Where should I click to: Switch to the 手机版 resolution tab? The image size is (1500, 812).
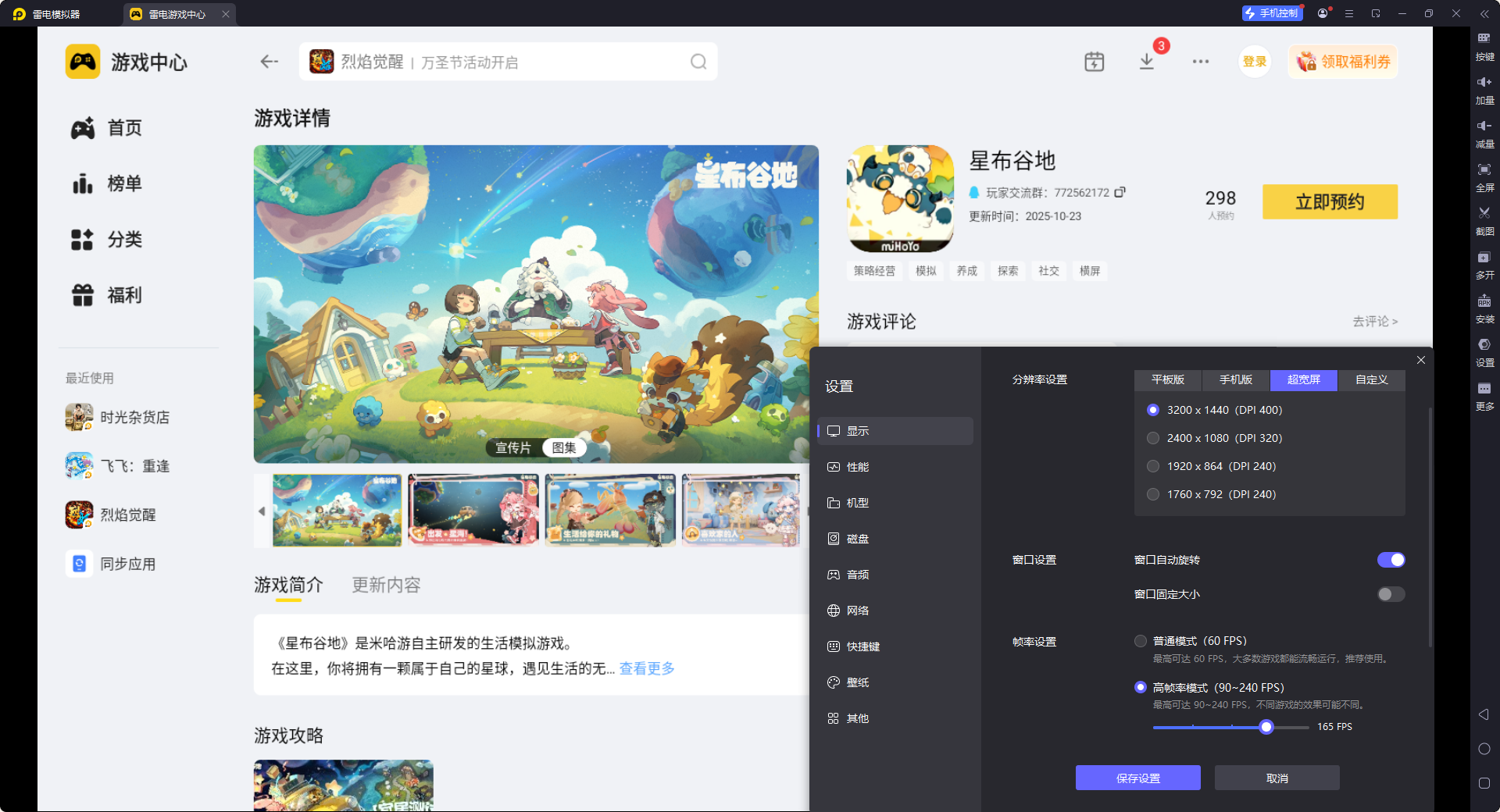[x=1234, y=380]
